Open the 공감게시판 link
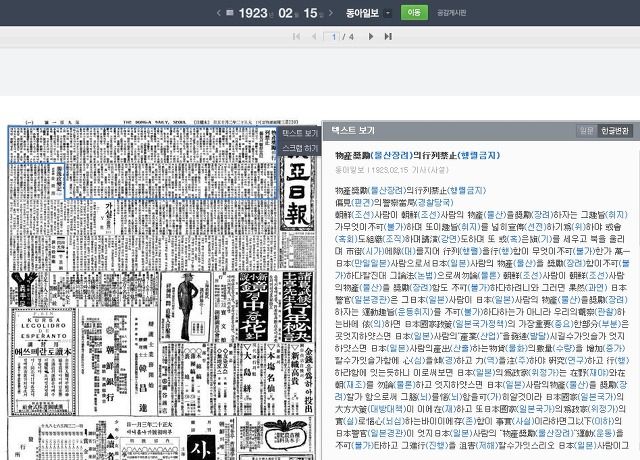This screenshot has height=460, width=640. 451,13
